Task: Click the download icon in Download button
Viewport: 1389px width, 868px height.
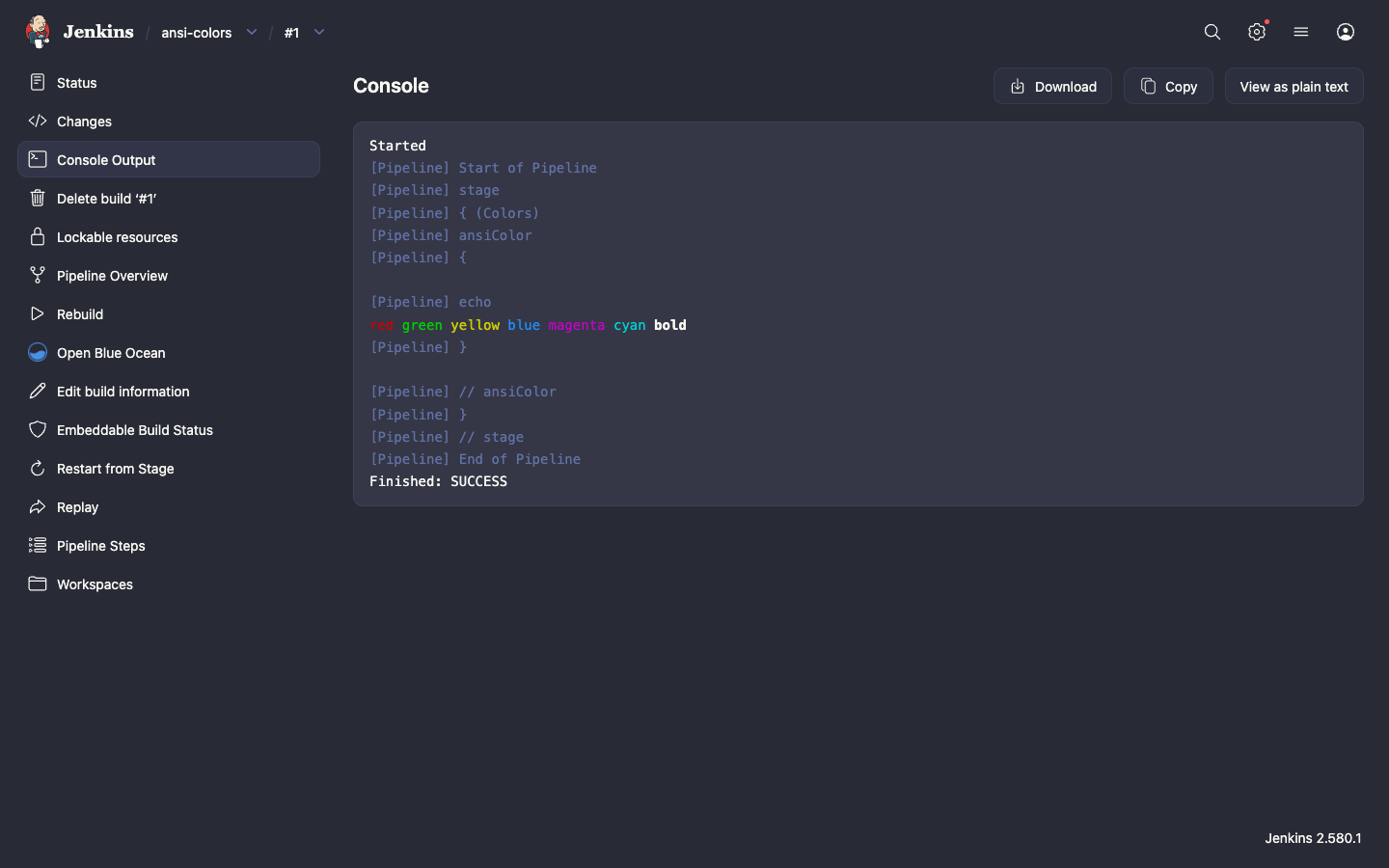Action: pyautogui.click(x=1018, y=86)
